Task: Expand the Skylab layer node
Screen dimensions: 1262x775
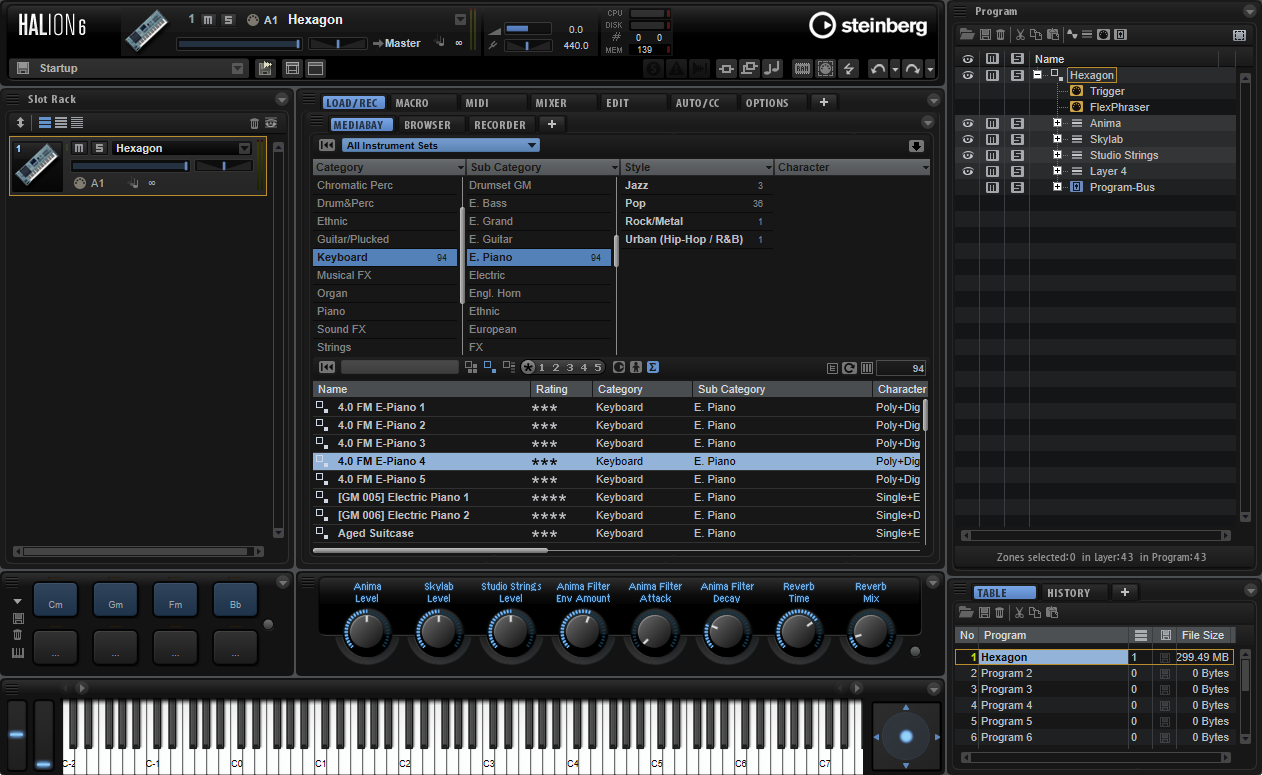Action: [1057, 139]
